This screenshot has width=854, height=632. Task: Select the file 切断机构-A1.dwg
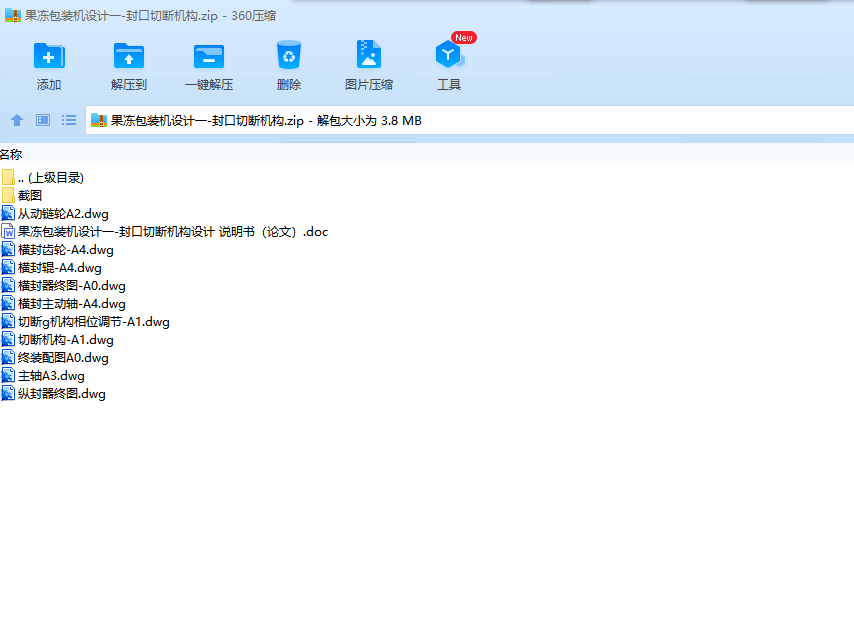(x=57, y=339)
